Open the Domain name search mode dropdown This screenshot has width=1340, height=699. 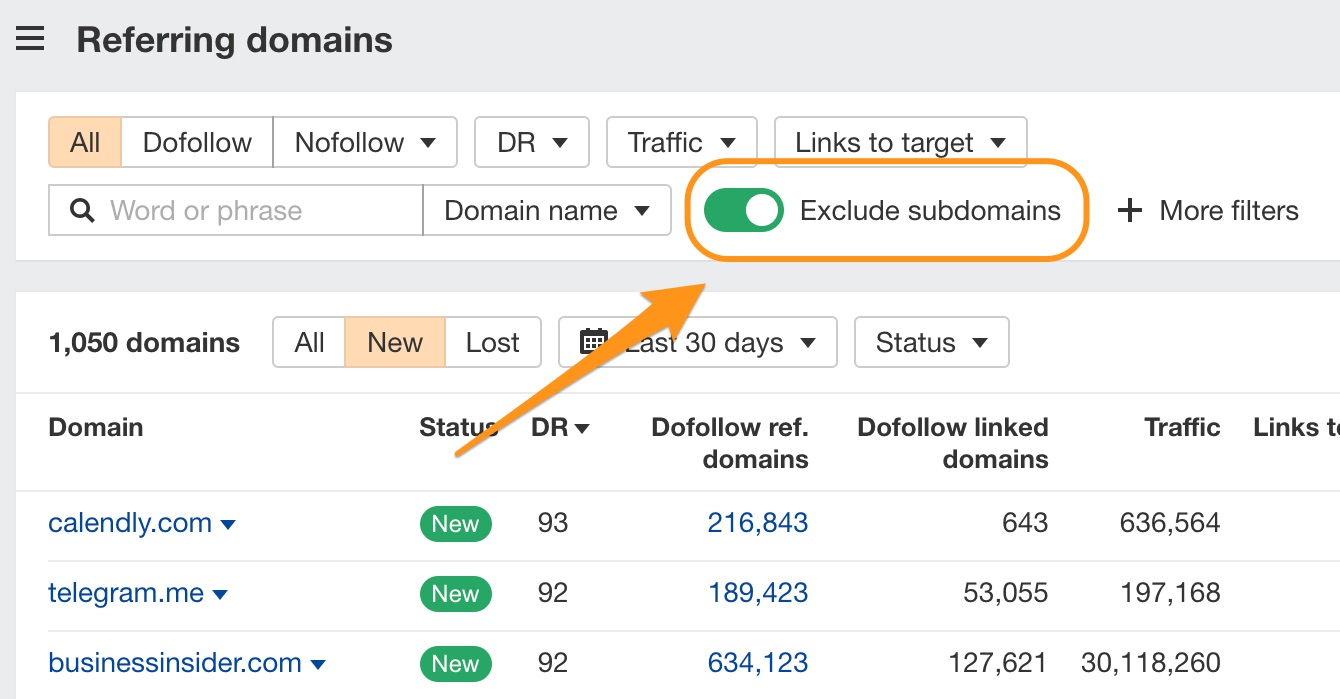point(546,211)
